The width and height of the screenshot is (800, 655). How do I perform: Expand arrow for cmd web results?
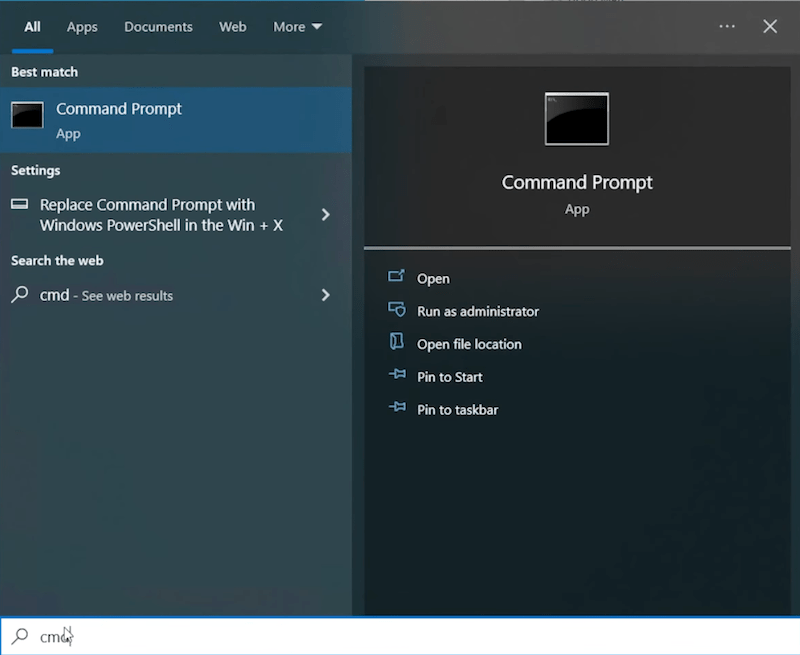click(326, 295)
